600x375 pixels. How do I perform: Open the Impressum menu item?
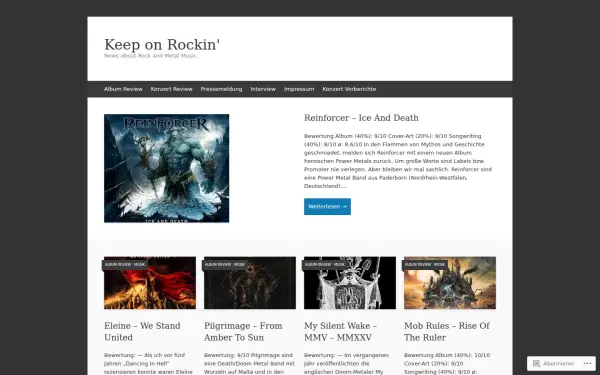coord(299,89)
